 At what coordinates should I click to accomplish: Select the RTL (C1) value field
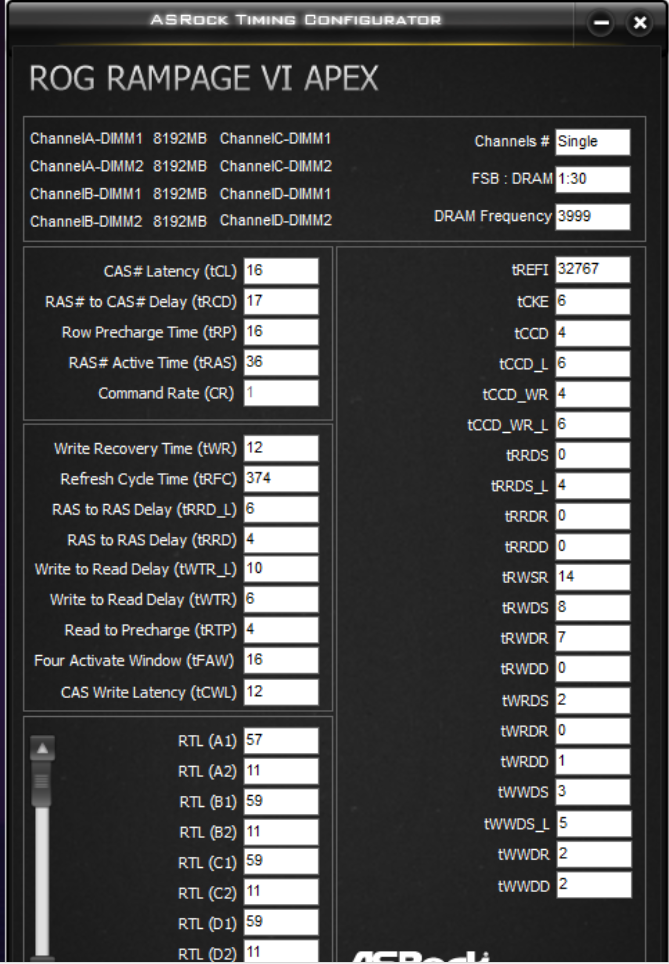(281, 861)
